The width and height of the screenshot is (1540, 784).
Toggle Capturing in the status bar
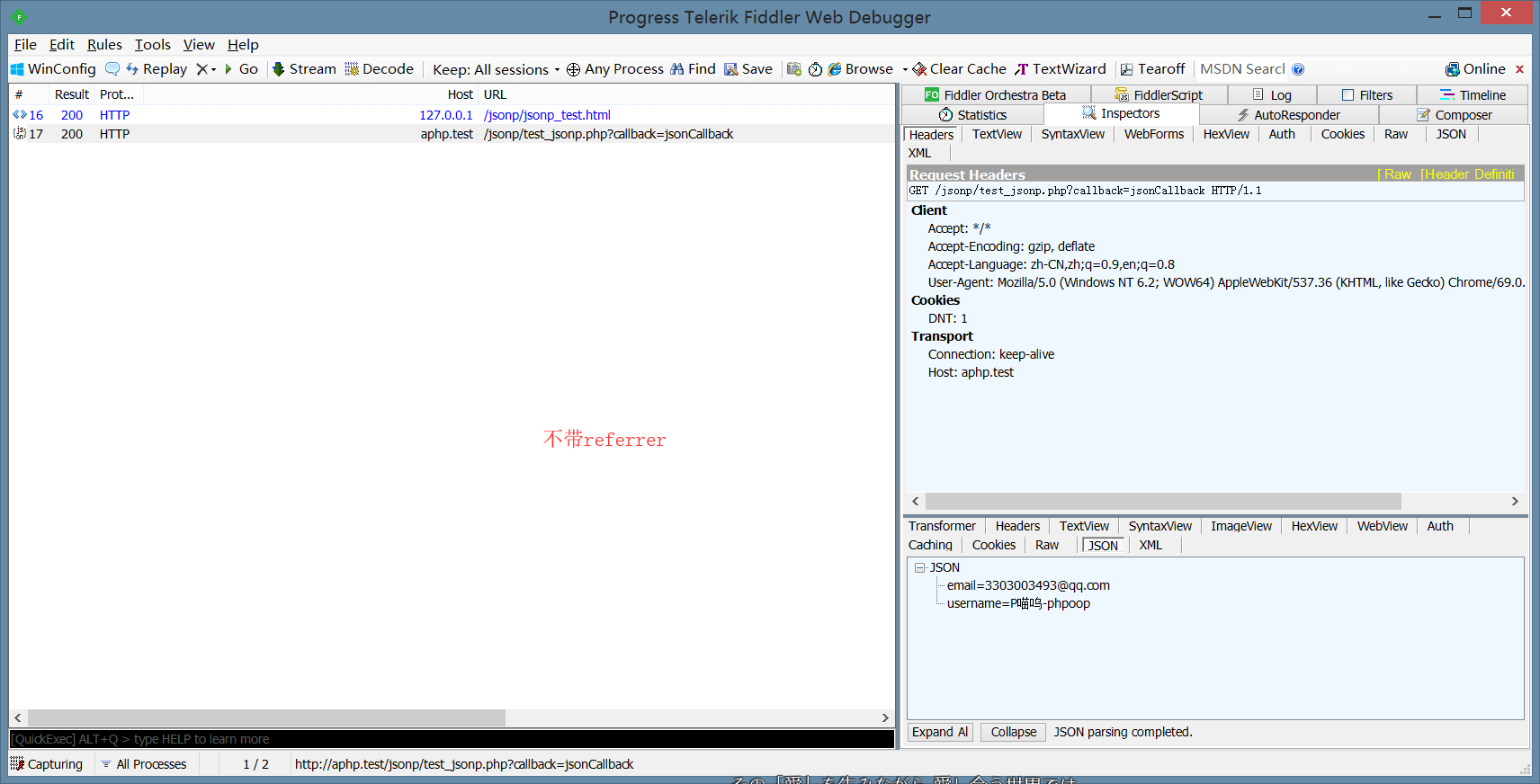[47, 764]
